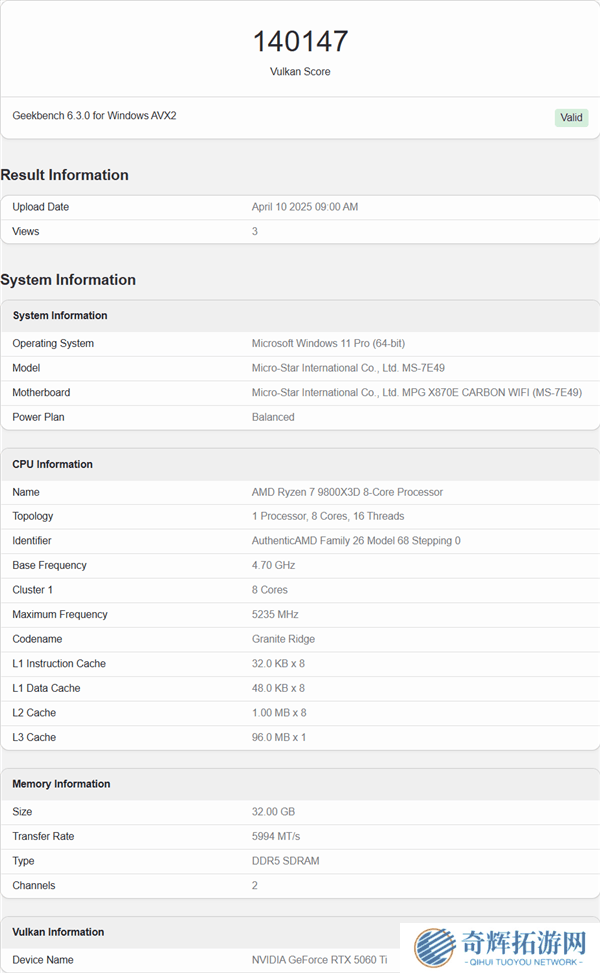This screenshot has width=600, height=973.
Task: Click AMD Ryzen 7 9800X3D processor name
Action: point(347,492)
